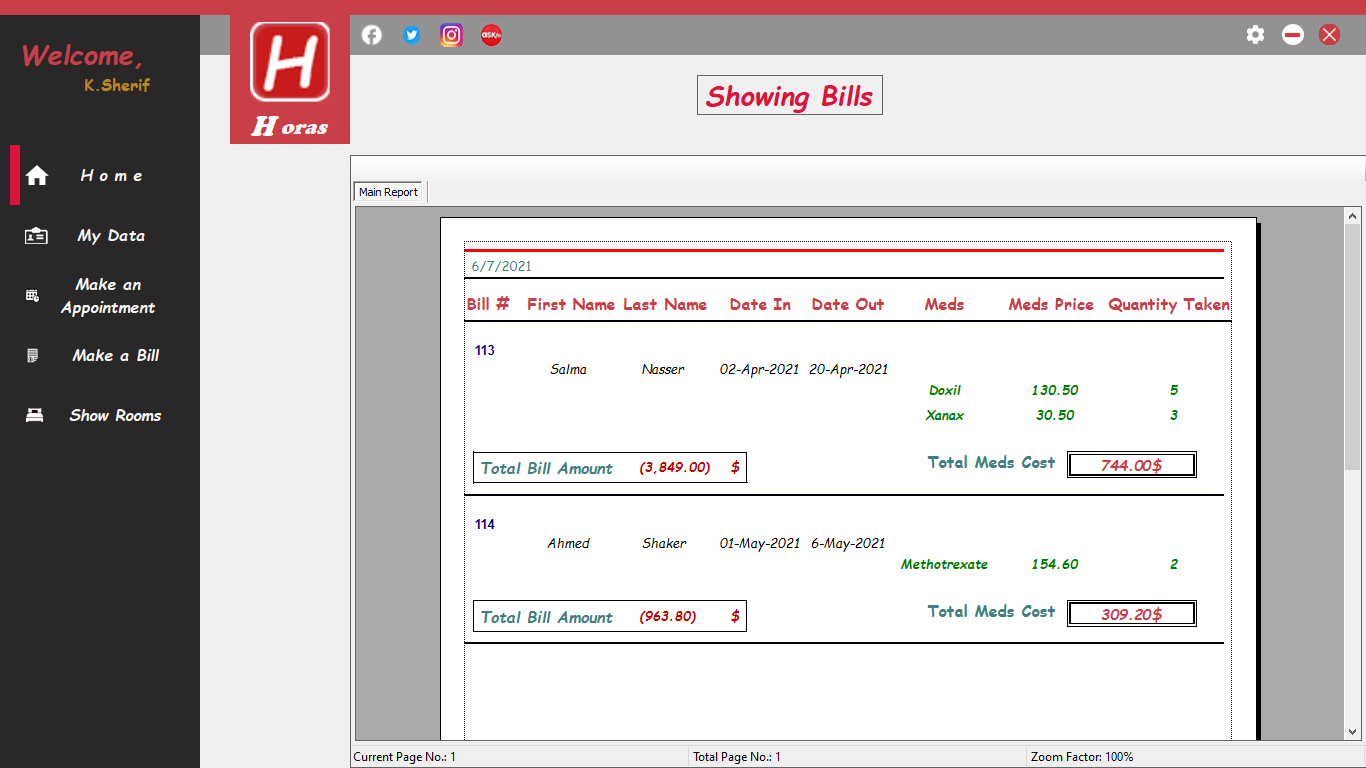Click the Methotrexate medication entry
This screenshot has height=768, width=1366.
click(944, 564)
